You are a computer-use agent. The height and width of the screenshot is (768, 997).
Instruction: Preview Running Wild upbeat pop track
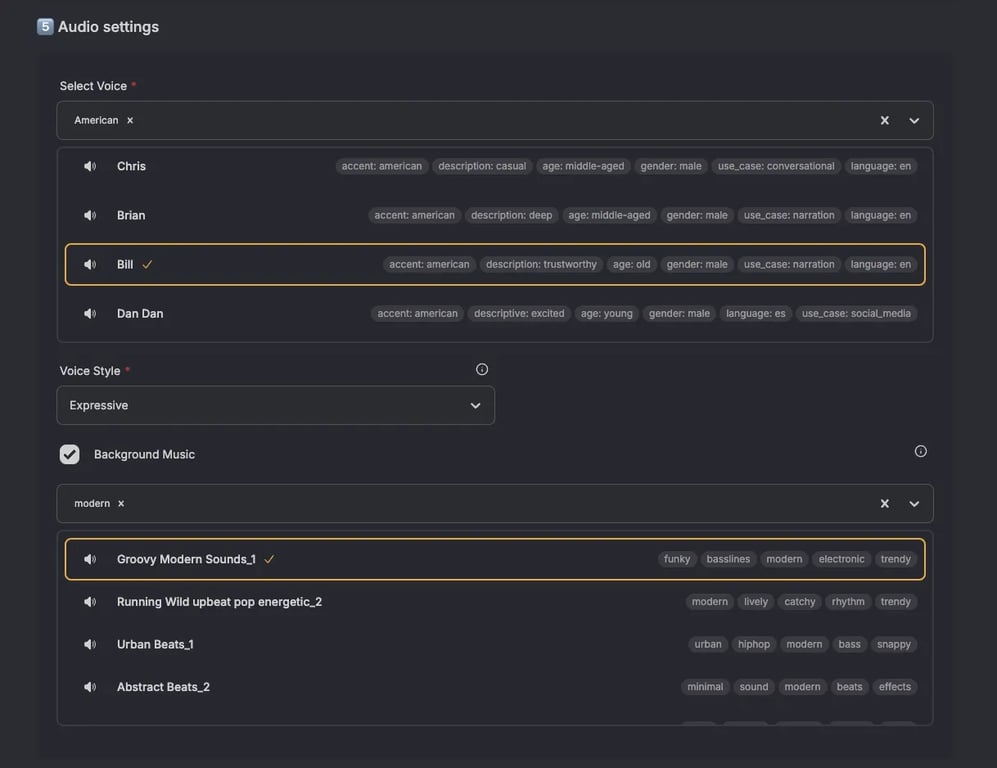(90, 602)
